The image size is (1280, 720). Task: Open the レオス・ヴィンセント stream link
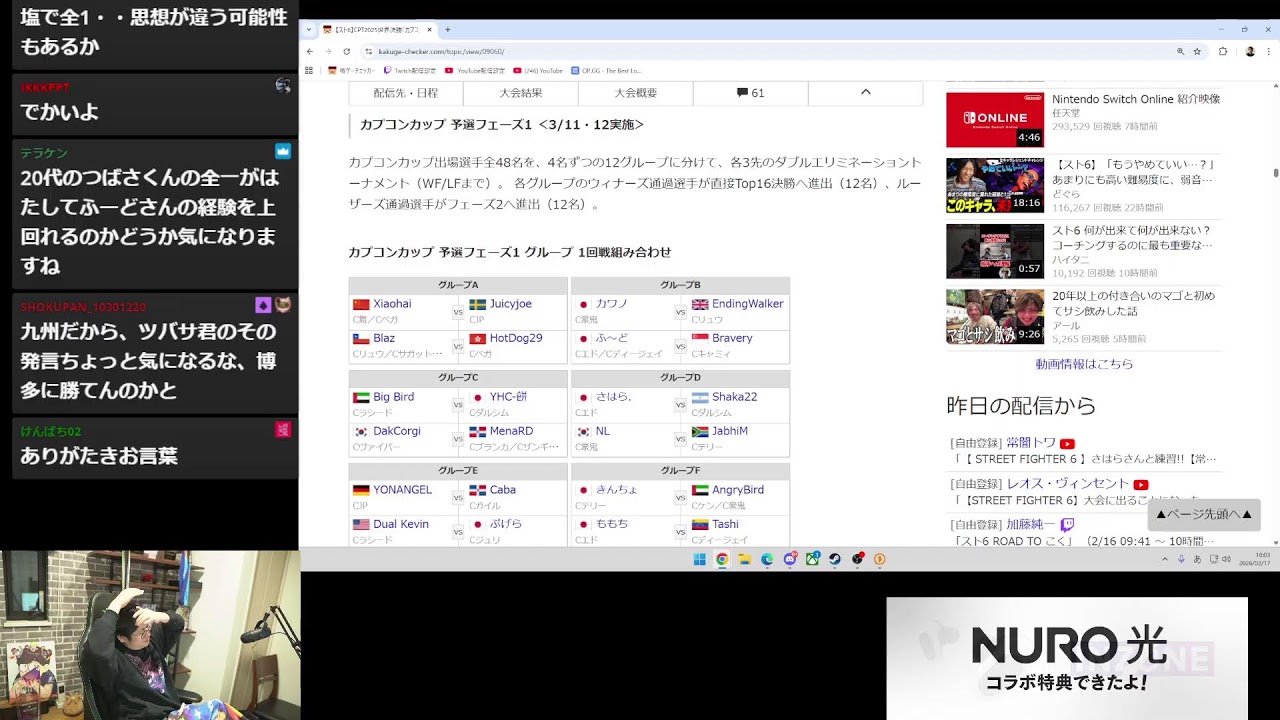point(1068,484)
